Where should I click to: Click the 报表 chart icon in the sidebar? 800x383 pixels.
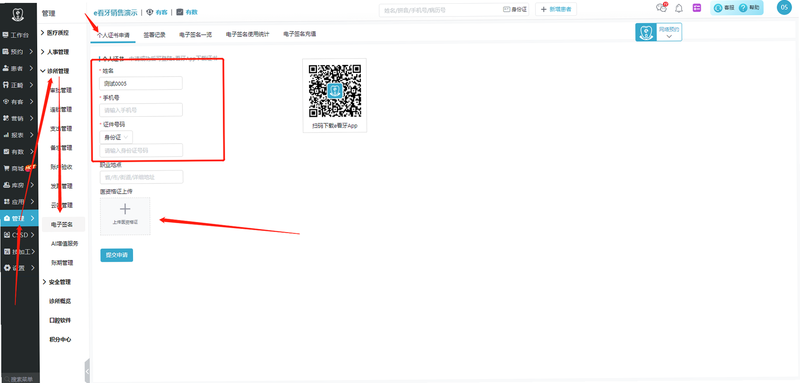coord(6,135)
